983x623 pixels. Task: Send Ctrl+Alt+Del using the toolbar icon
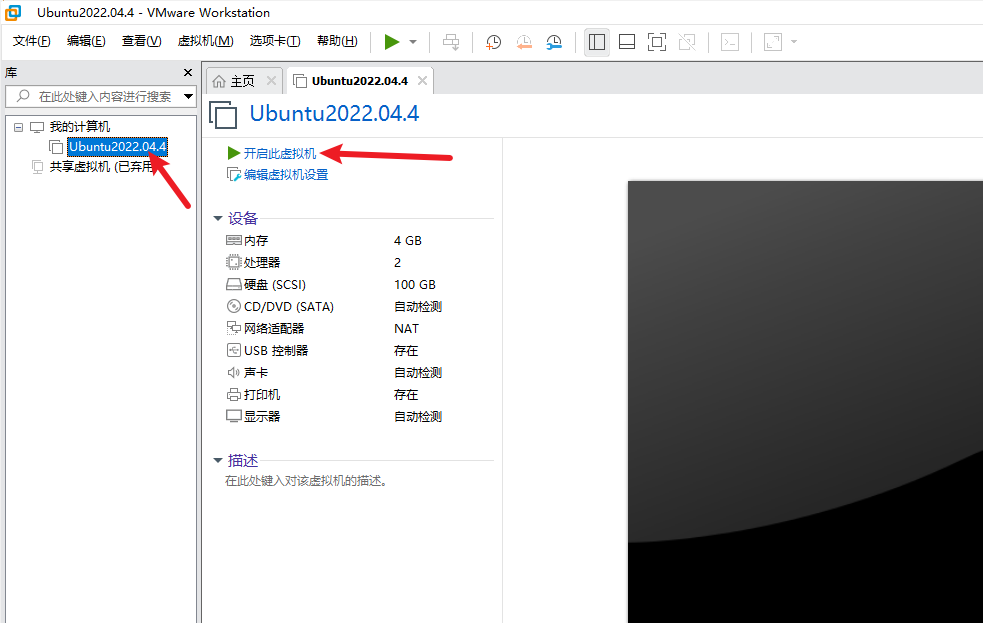click(x=451, y=42)
